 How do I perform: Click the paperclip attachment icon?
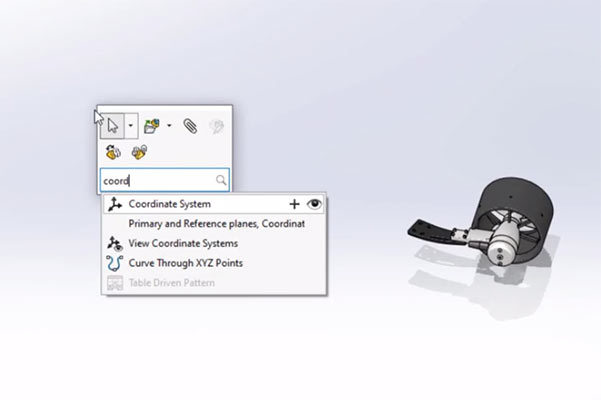coord(189,126)
